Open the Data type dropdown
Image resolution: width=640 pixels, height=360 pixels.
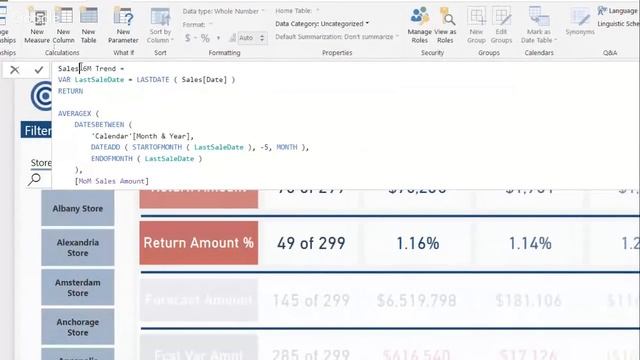[x=223, y=11]
